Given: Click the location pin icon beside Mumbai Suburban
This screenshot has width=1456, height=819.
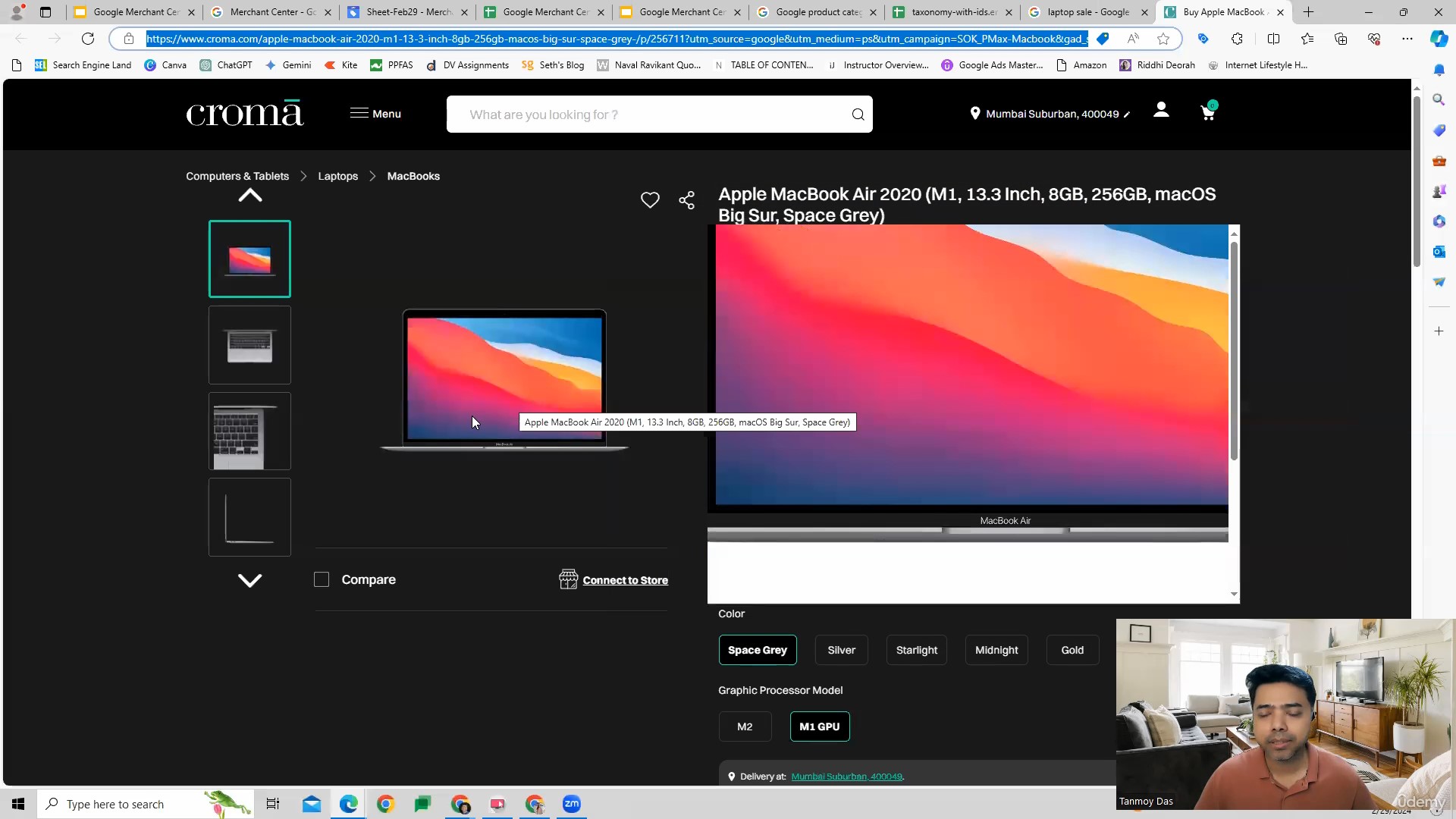Looking at the screenshot, I should coord(975,114).
